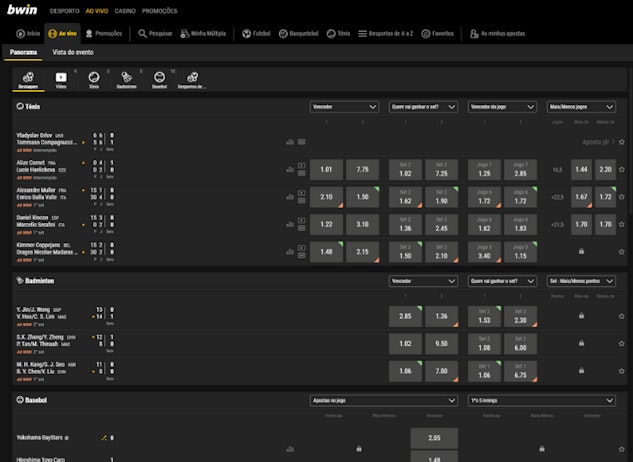The width and height of the screenshot is (633, 462).
Task: Go to the Futebol section
Action: point(256,34)
